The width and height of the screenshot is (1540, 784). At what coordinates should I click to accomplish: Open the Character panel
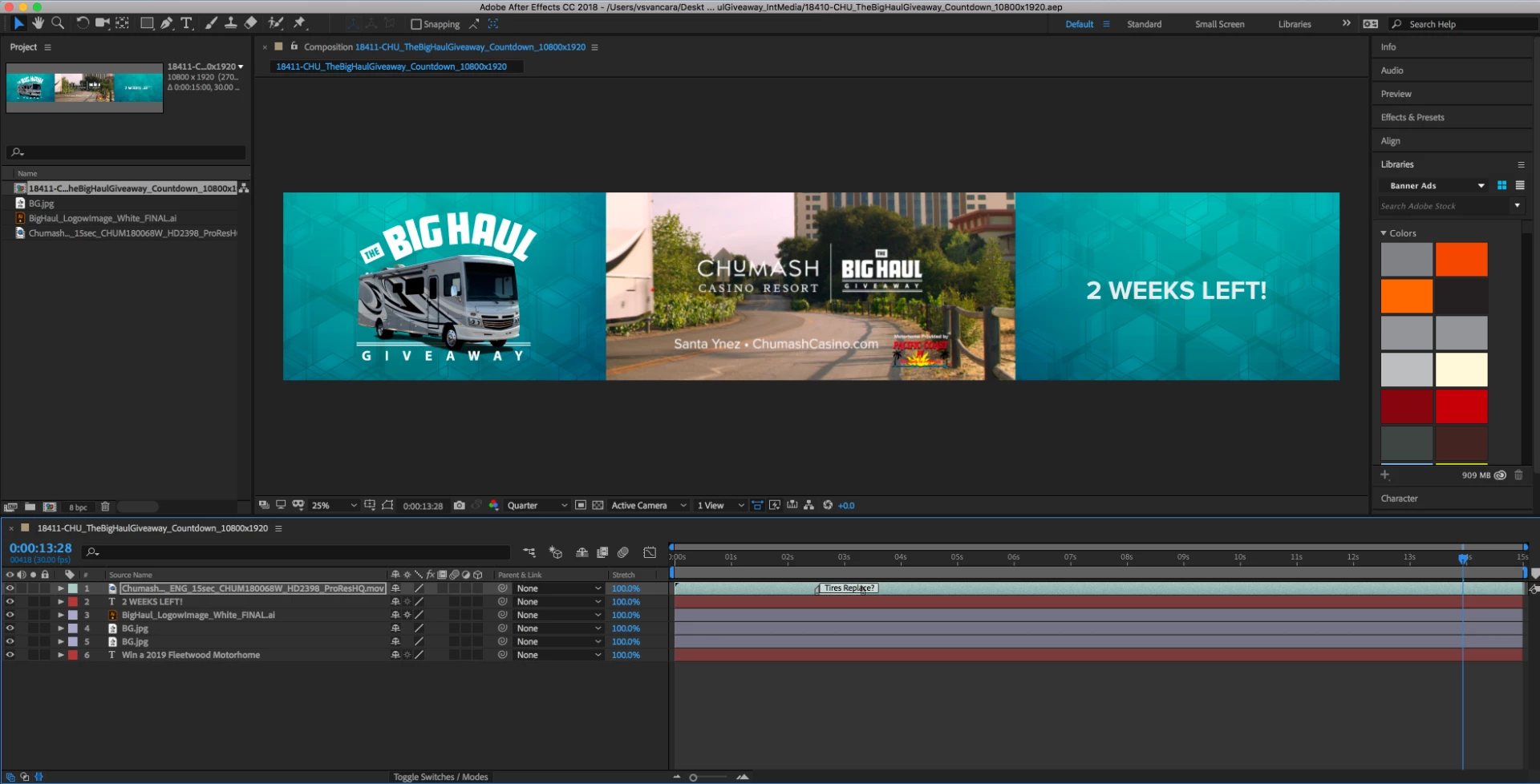click(1399, 498)
